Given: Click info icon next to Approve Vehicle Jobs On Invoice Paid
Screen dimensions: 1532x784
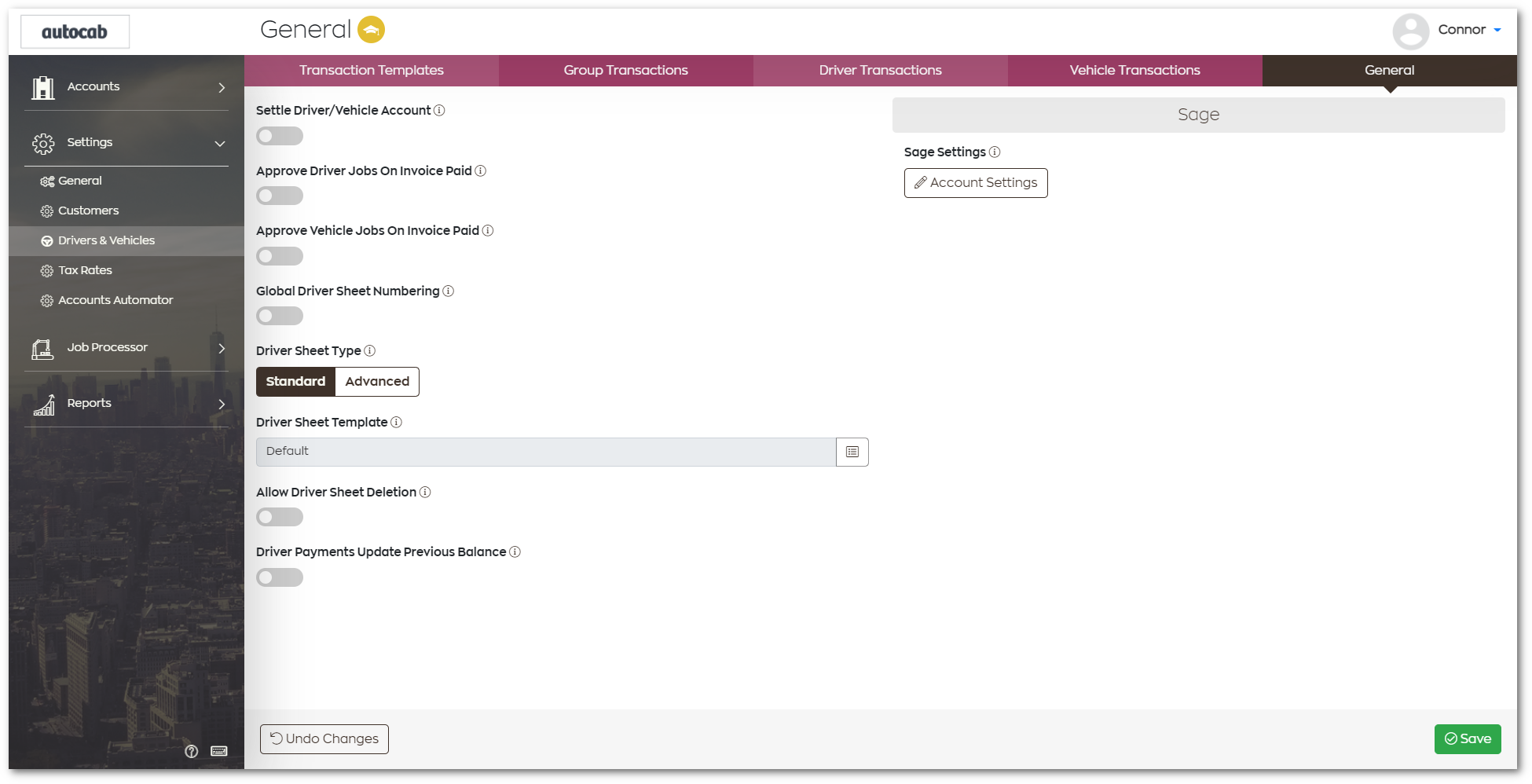Looking at the screenshot, I should [x=488, y=230].
